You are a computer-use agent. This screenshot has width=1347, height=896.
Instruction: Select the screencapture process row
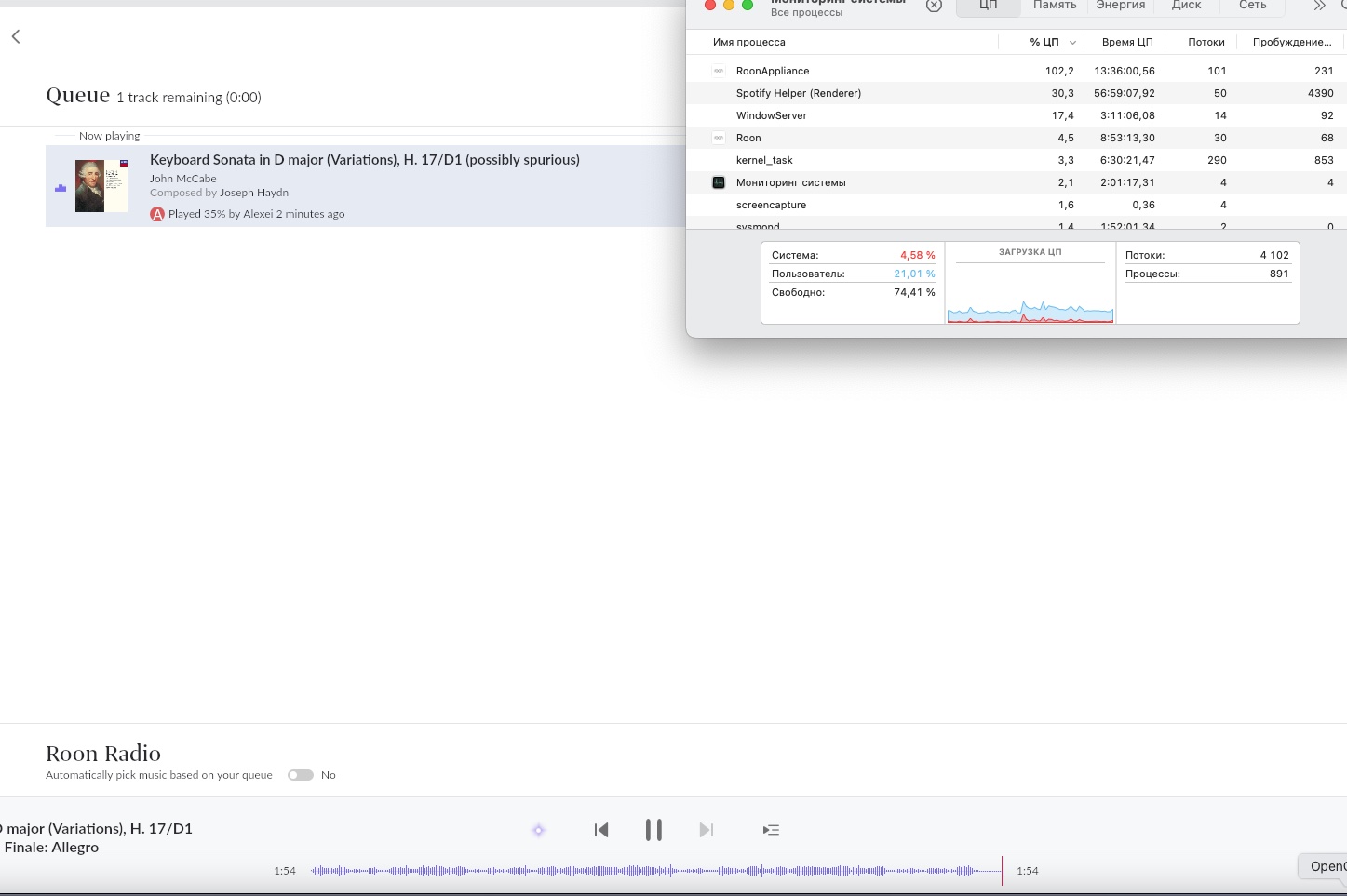click(1017, 205)
